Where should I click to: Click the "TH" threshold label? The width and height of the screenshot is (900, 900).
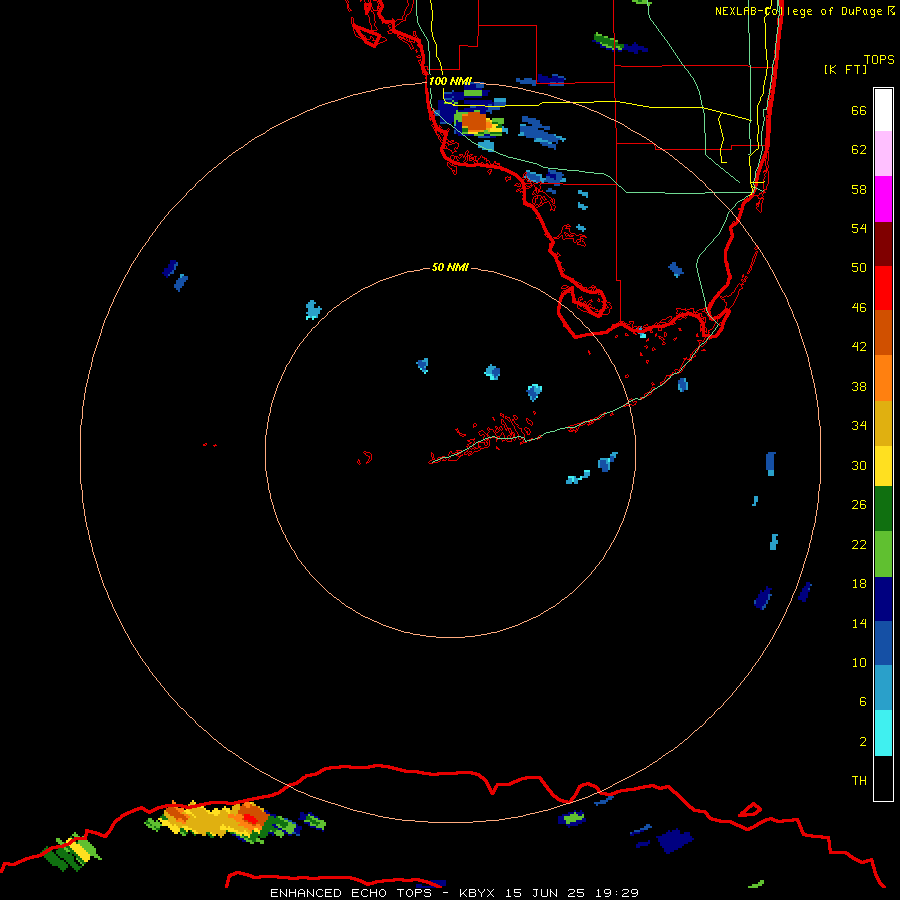point(859,781)
